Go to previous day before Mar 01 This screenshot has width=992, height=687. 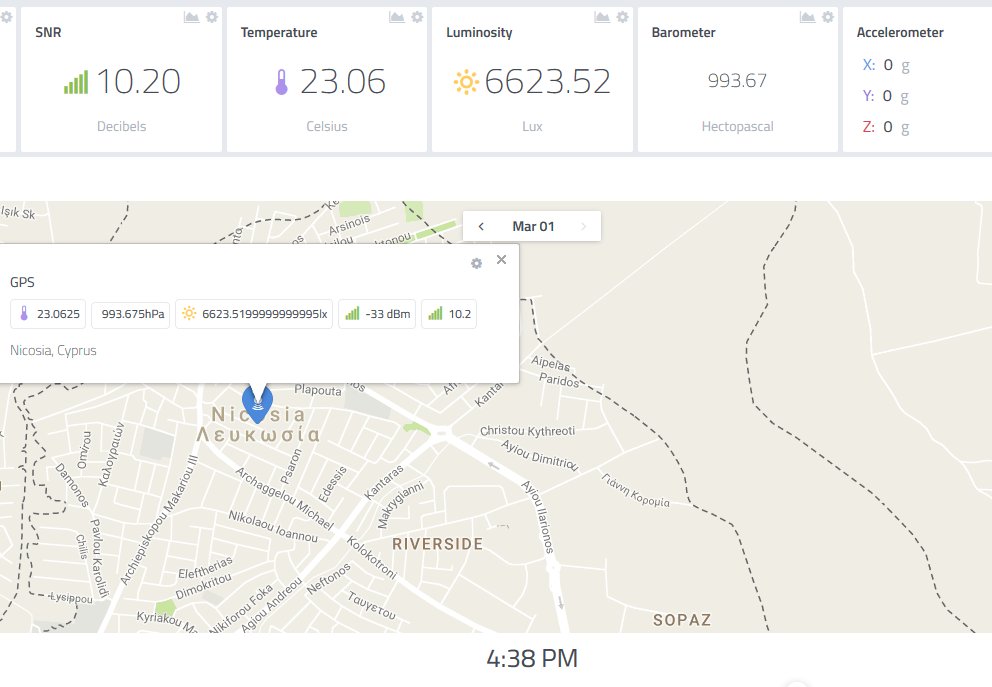(x=481, y=226)
